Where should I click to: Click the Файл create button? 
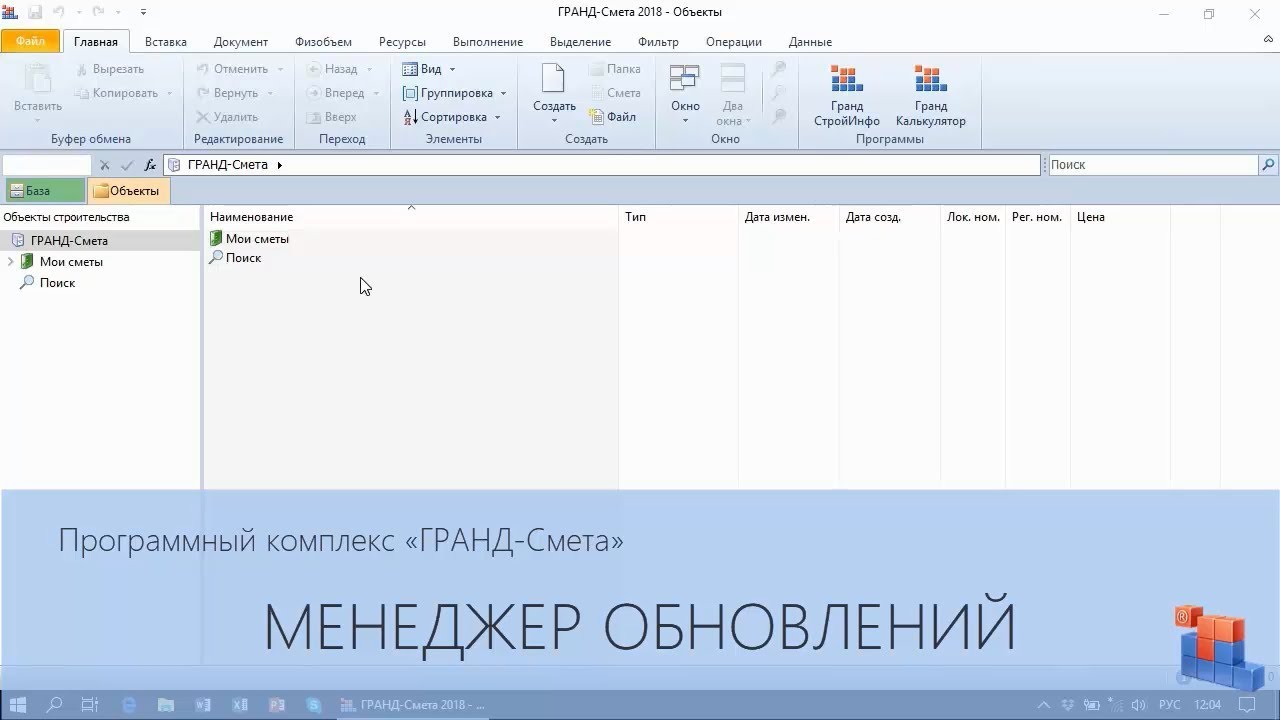(612, 117)
